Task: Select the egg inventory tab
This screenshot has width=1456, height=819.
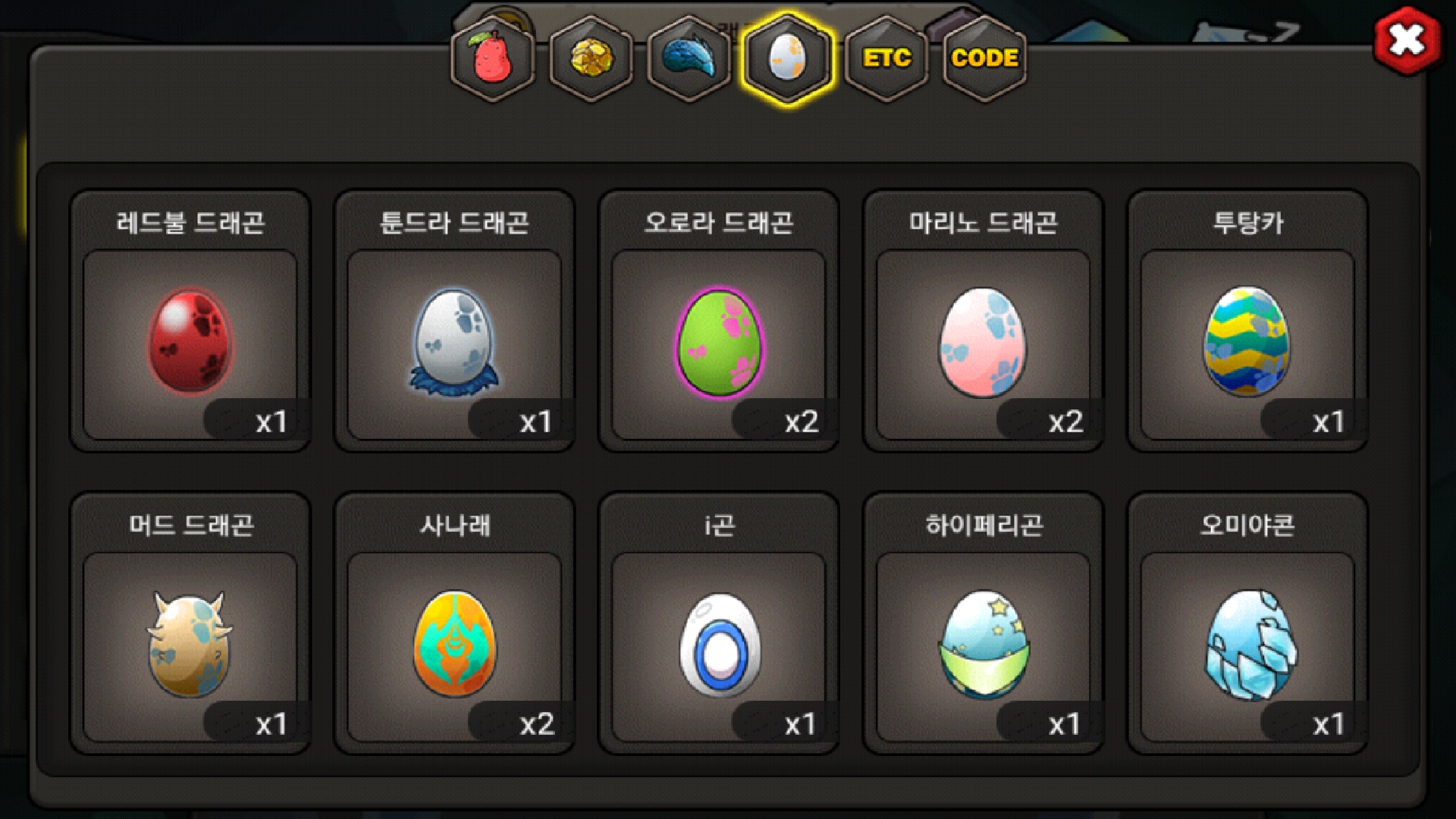Action: [x=787, y=58]
